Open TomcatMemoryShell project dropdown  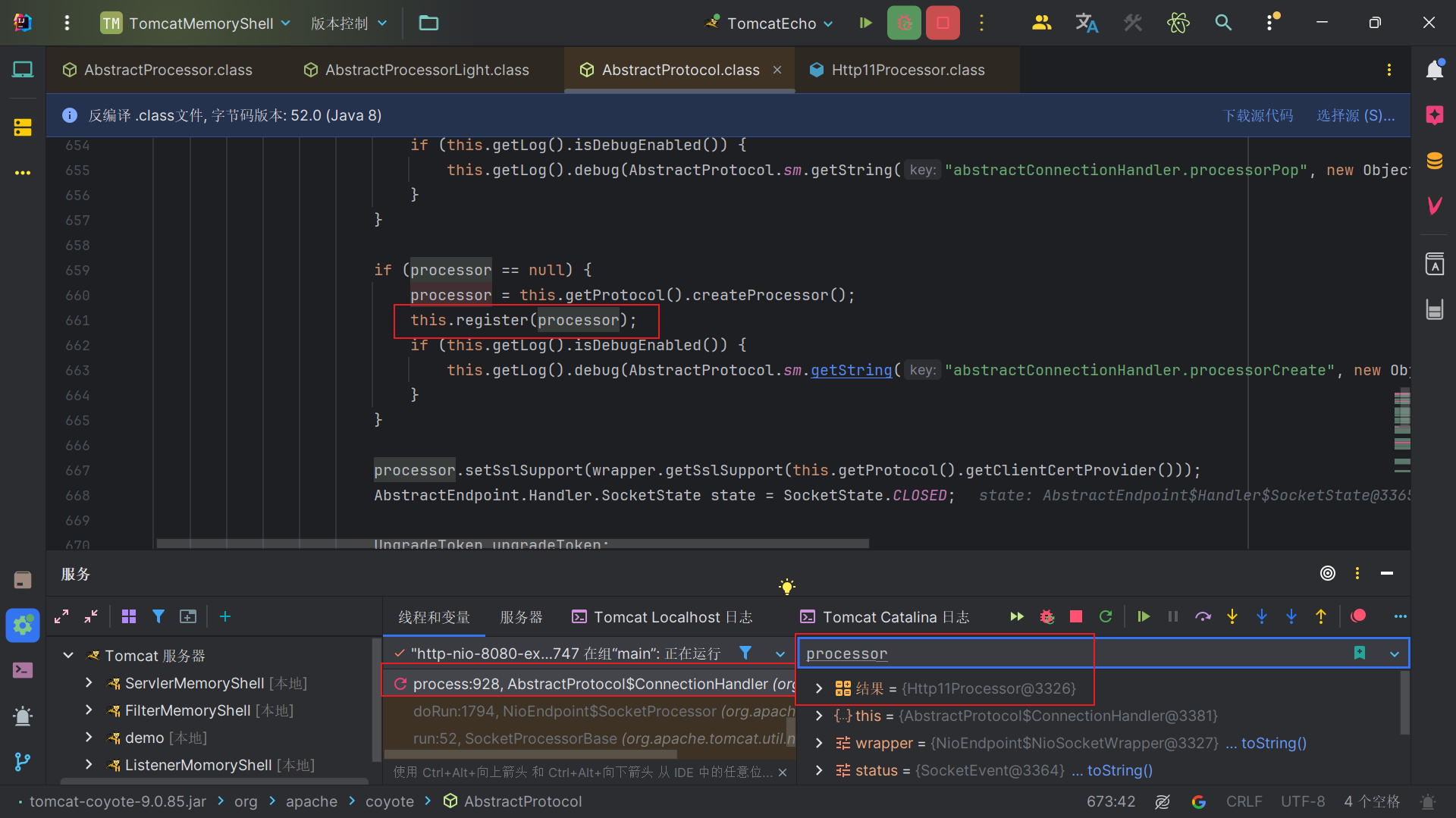click(196, 23)
